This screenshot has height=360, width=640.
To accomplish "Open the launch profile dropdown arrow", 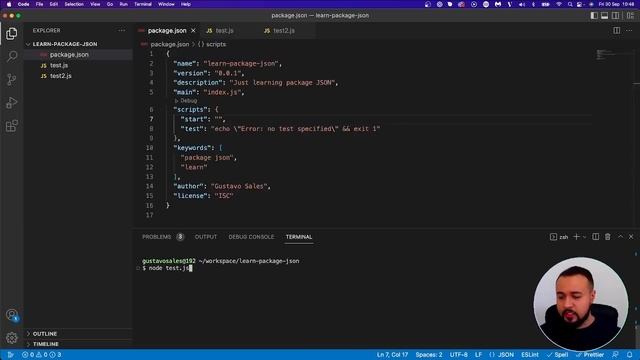I will coord(584,237).
